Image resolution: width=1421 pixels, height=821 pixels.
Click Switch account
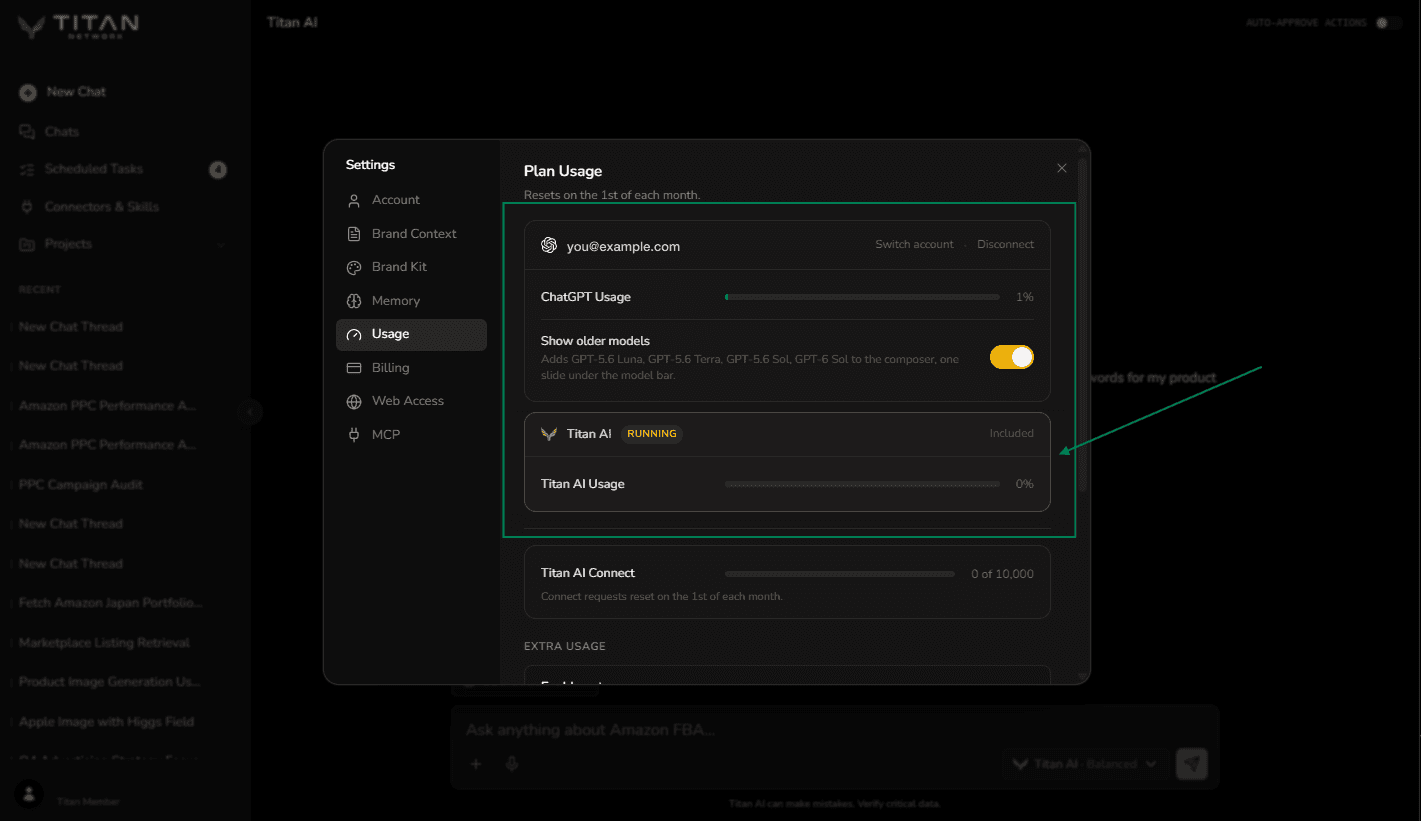point(914,245)
